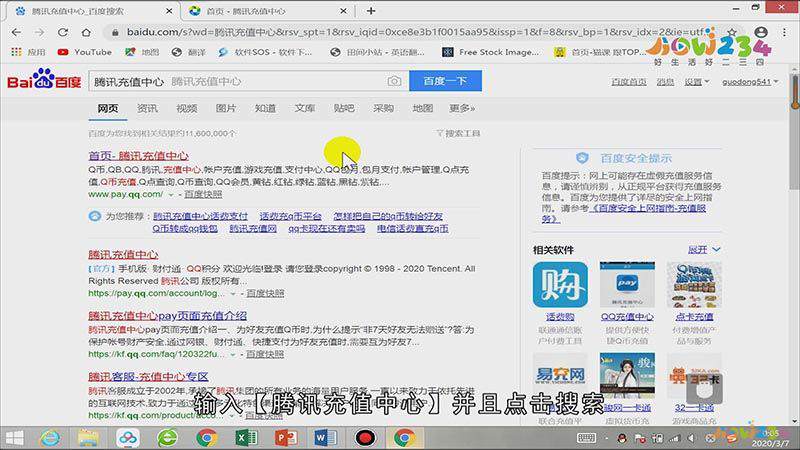
Task: Open the Windows Start button
Action: pyautogui.click(x=14, y=438)
